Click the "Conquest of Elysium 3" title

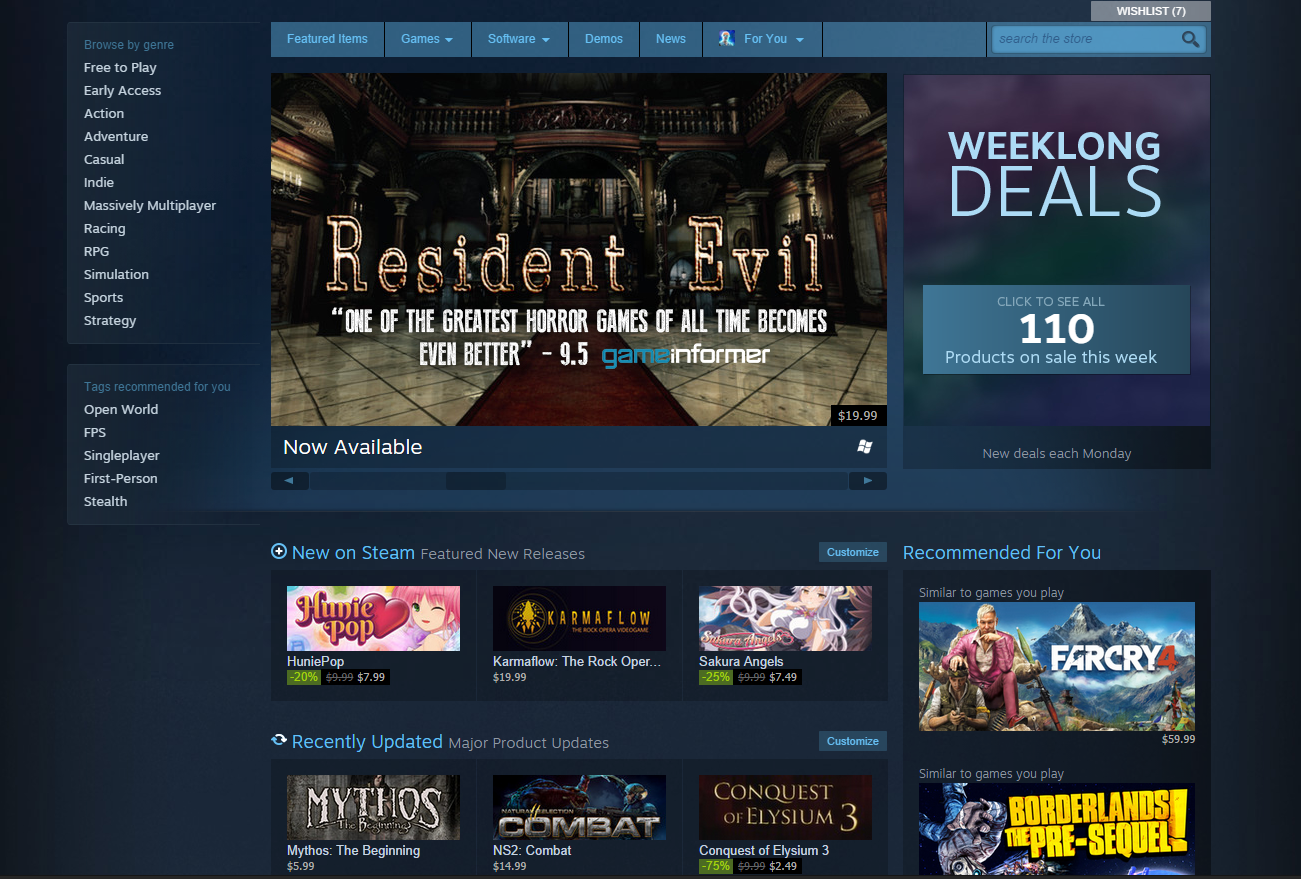764,851
